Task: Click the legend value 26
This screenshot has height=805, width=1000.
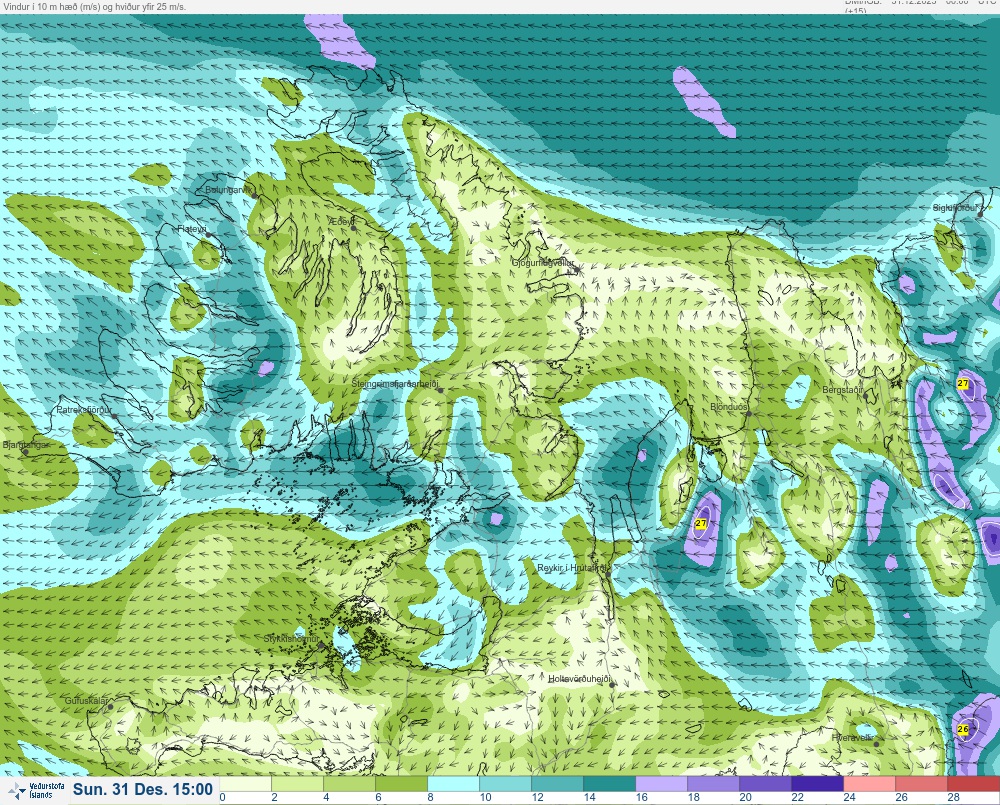Action: (902, 797)
